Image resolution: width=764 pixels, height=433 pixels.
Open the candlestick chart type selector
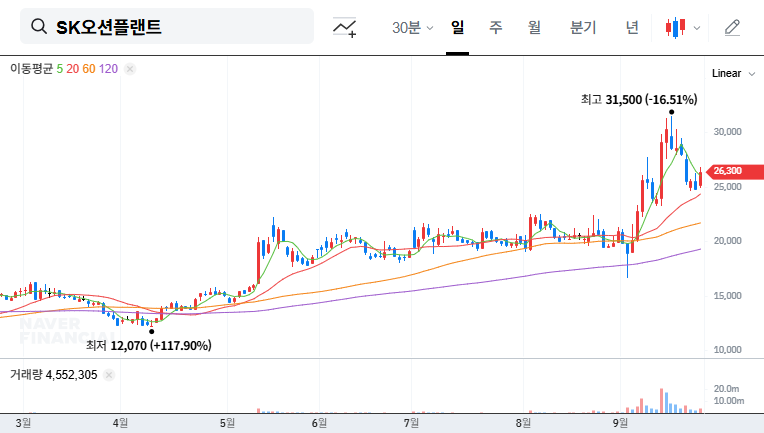675,28
